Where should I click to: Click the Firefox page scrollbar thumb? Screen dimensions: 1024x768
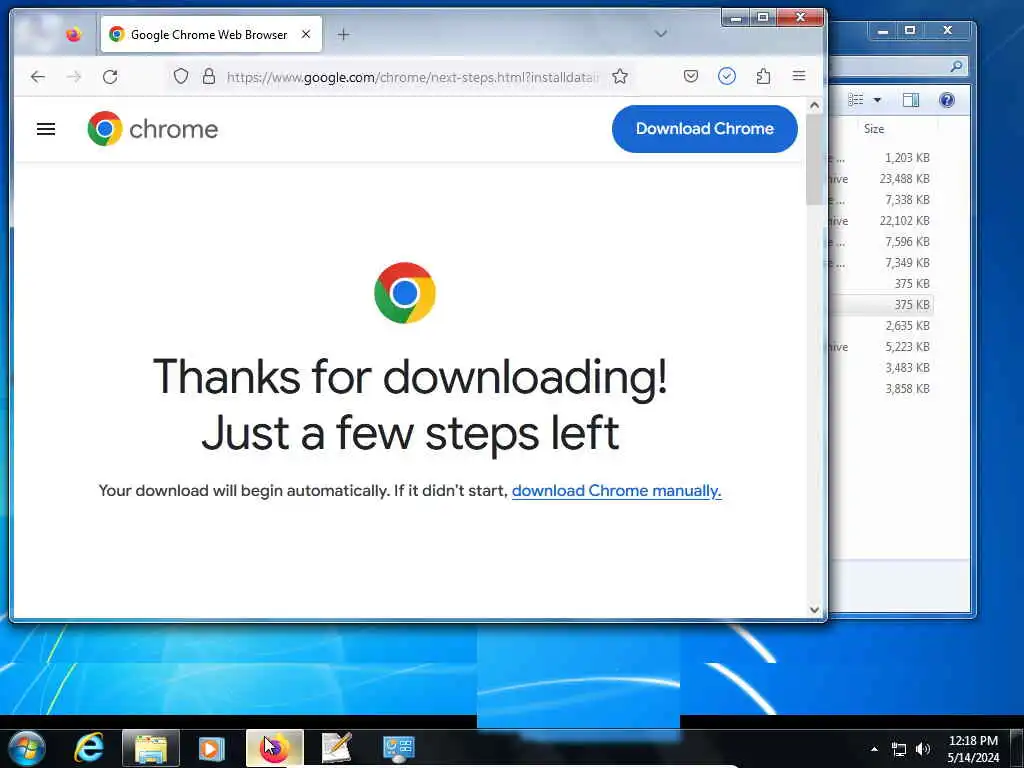[x=814, y=159]
